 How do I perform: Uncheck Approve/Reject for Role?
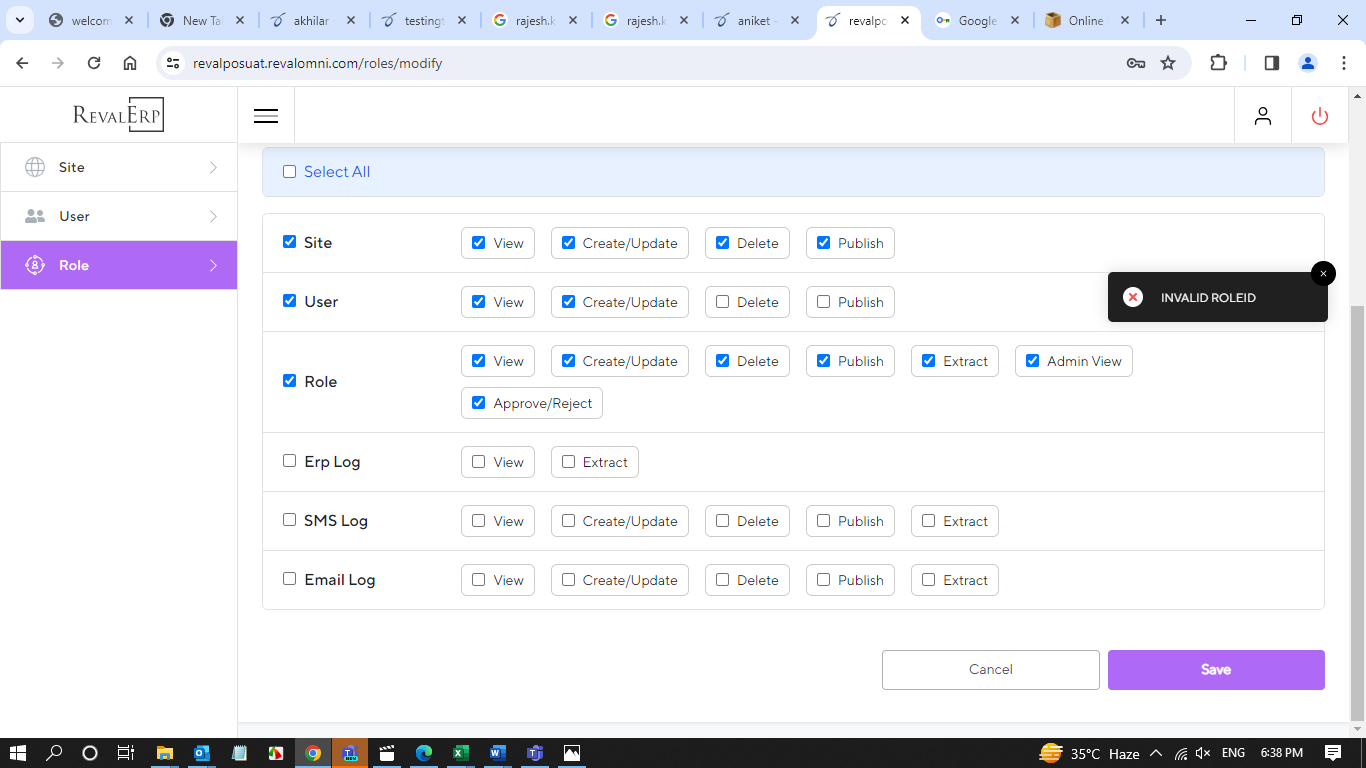pos(478,403)
